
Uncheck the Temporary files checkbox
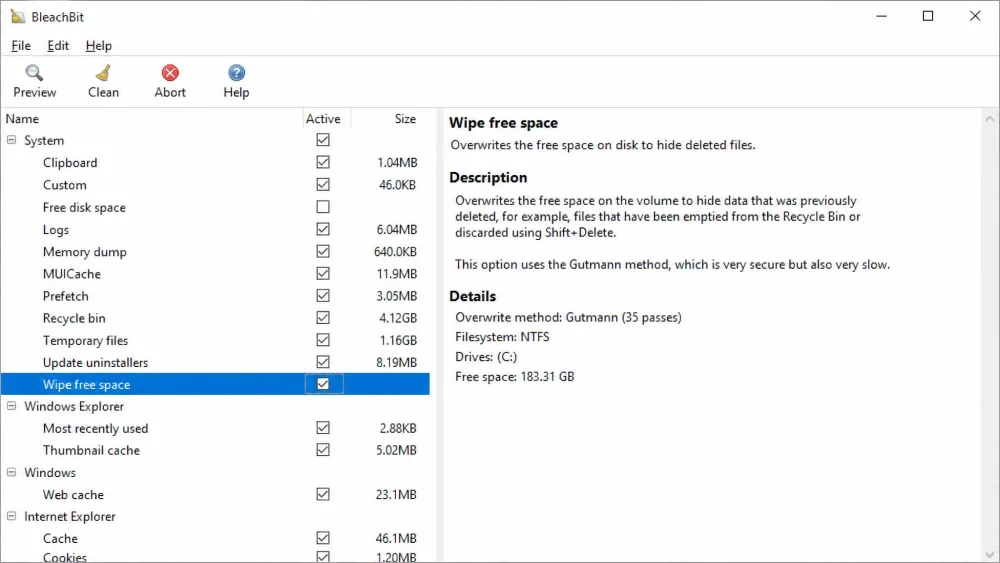coord(323,340)
